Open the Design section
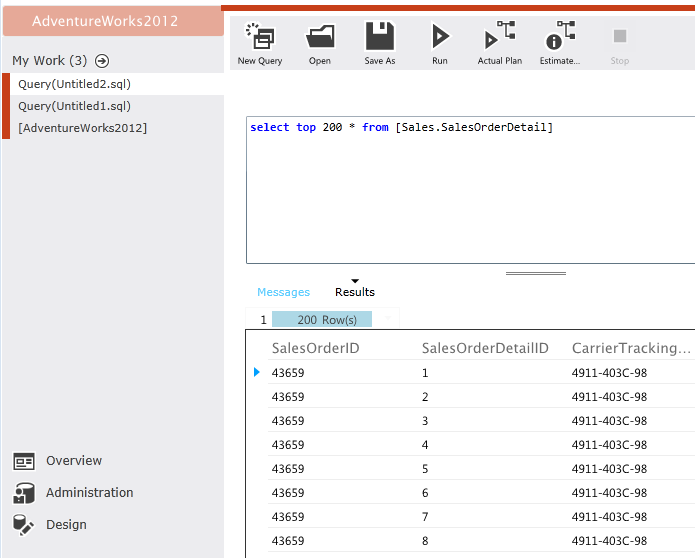The width and height of the screenshot is (695, 558). tap(66, 524)
